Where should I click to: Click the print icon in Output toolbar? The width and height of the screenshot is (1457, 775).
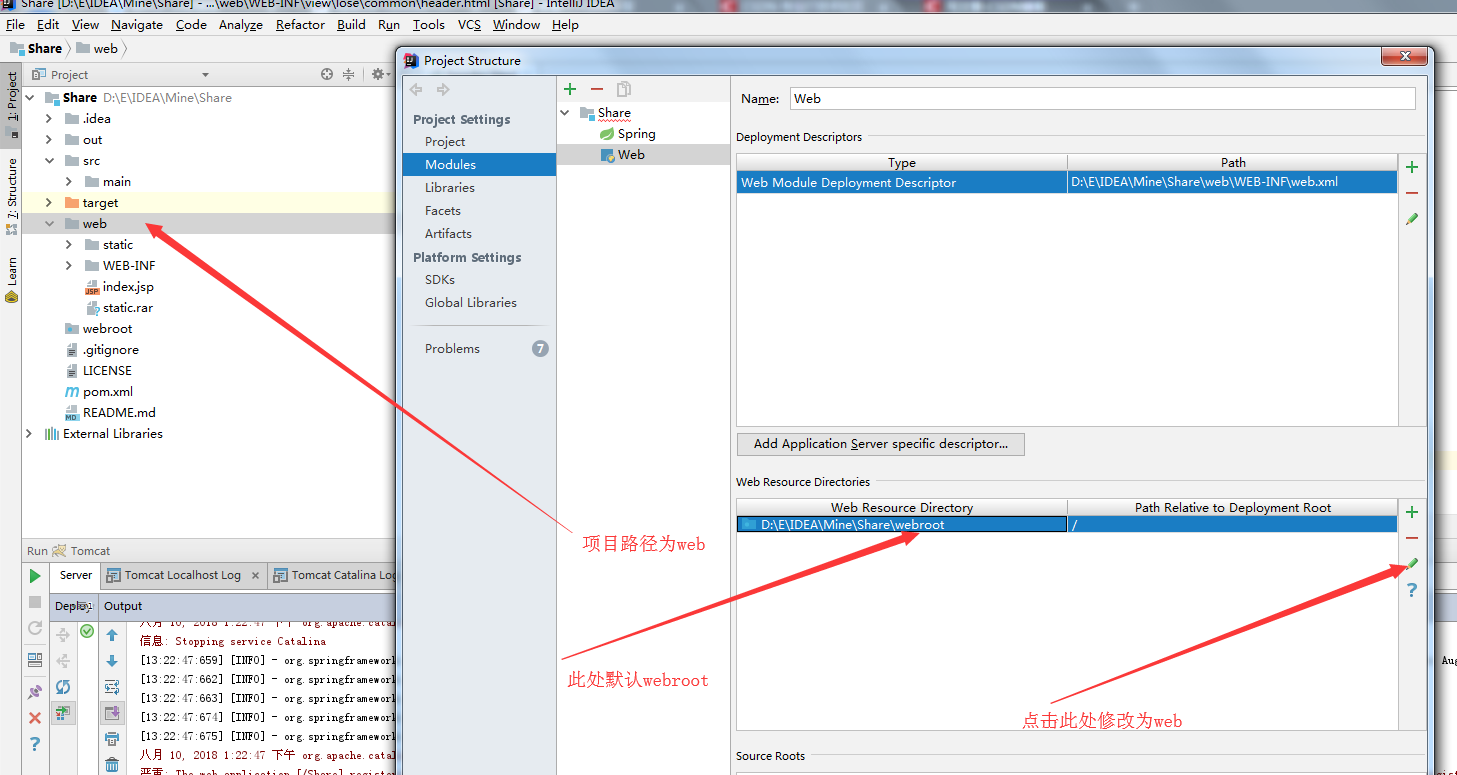tap(112, 739)
